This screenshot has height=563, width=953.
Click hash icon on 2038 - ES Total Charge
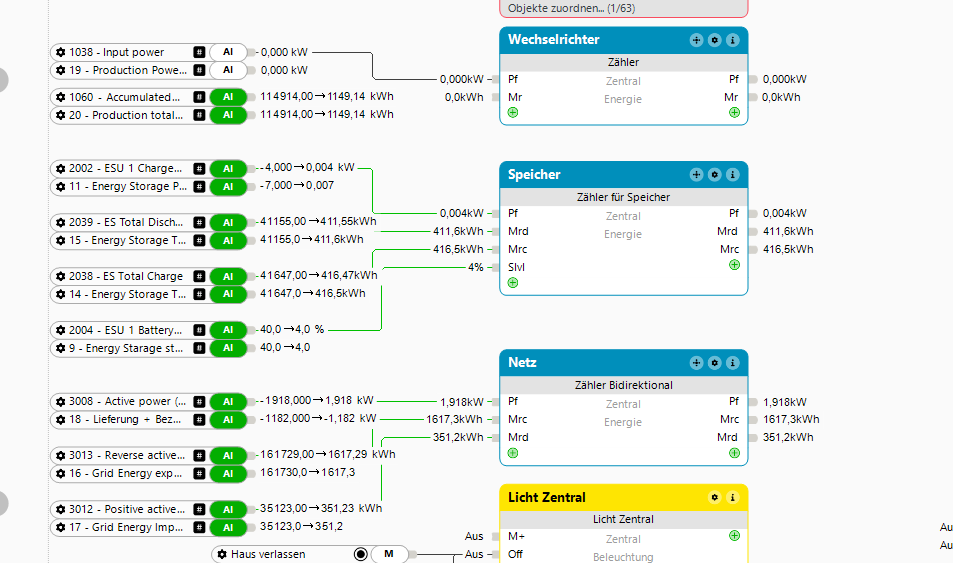(x=199, y=276)
